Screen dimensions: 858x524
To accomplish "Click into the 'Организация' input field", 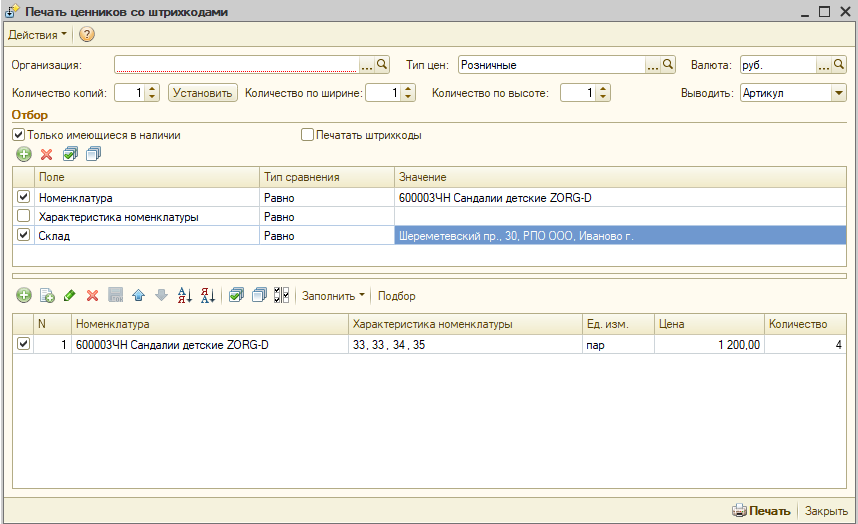I will [235, 65].
